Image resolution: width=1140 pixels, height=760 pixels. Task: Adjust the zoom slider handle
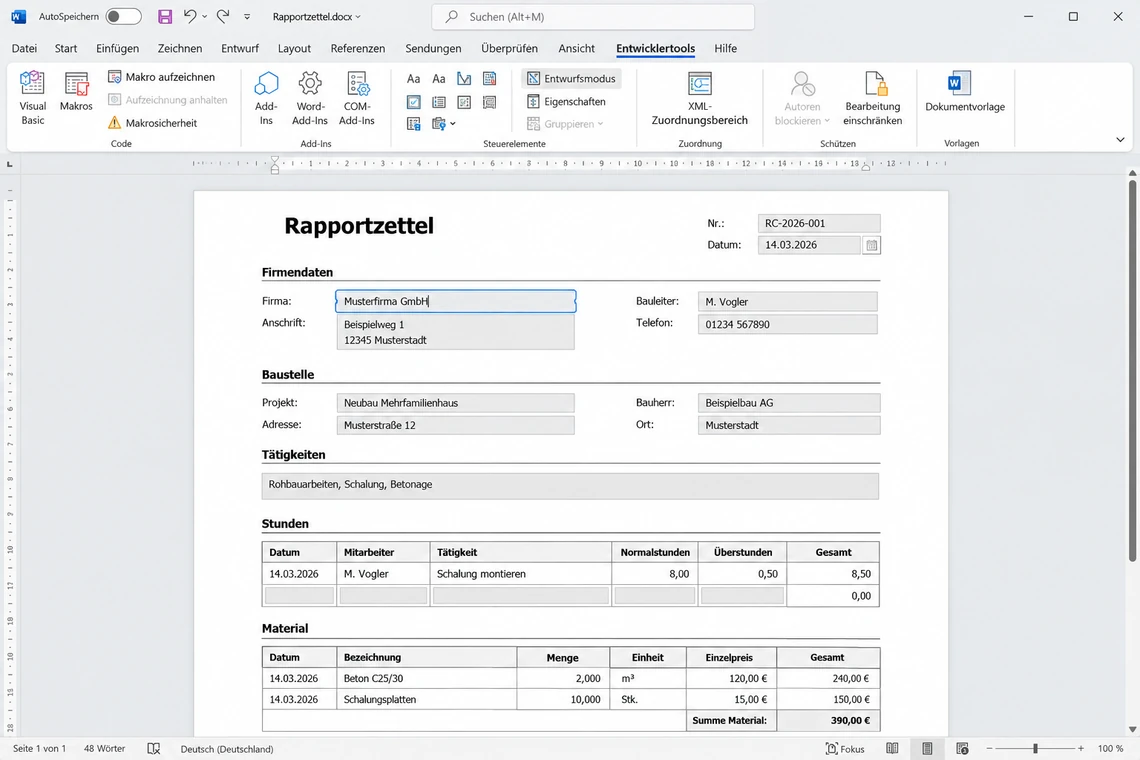click(x=1035, y=748)
